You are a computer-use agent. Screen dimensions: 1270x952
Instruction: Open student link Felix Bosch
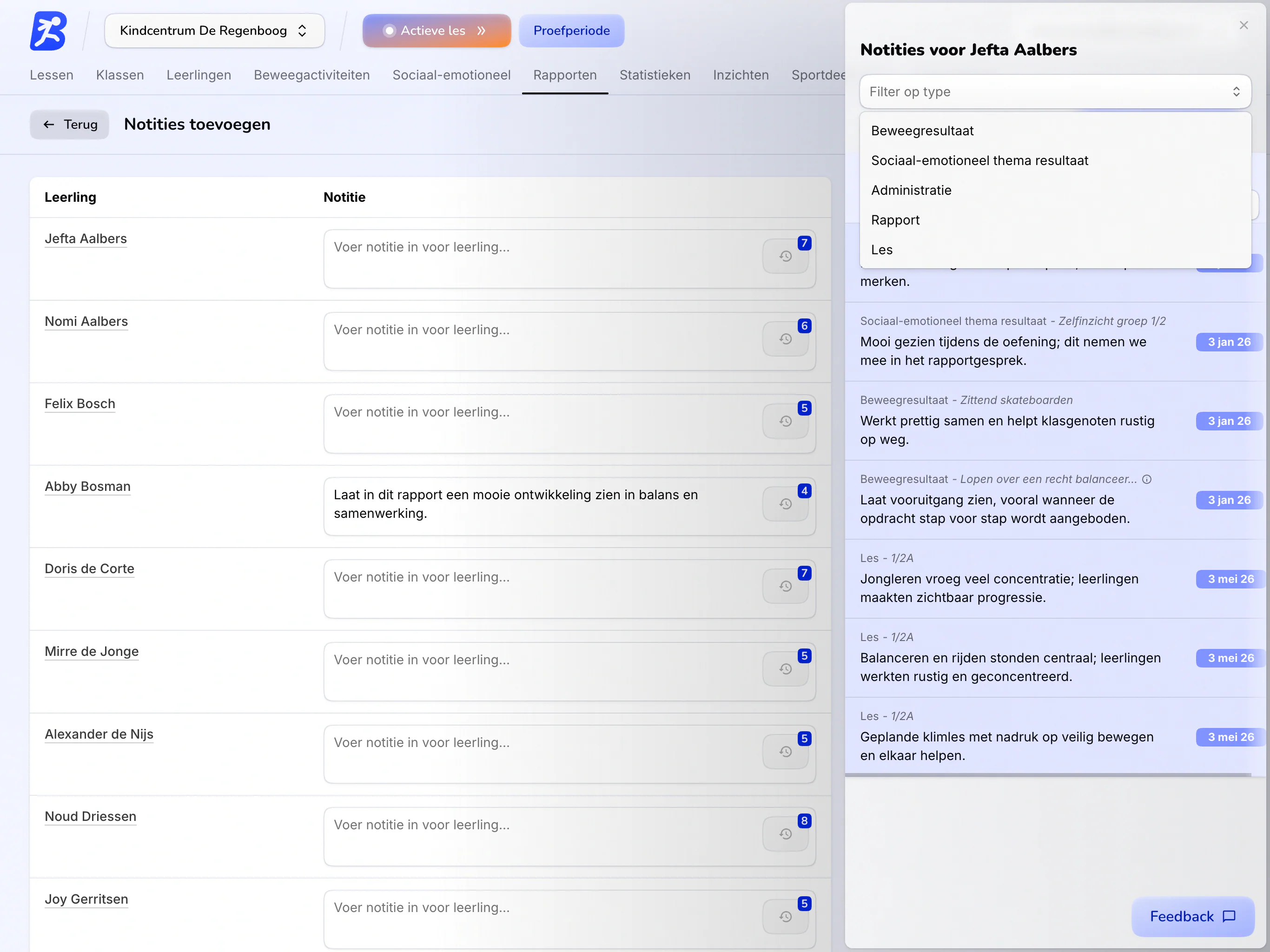tap(80, 404)
